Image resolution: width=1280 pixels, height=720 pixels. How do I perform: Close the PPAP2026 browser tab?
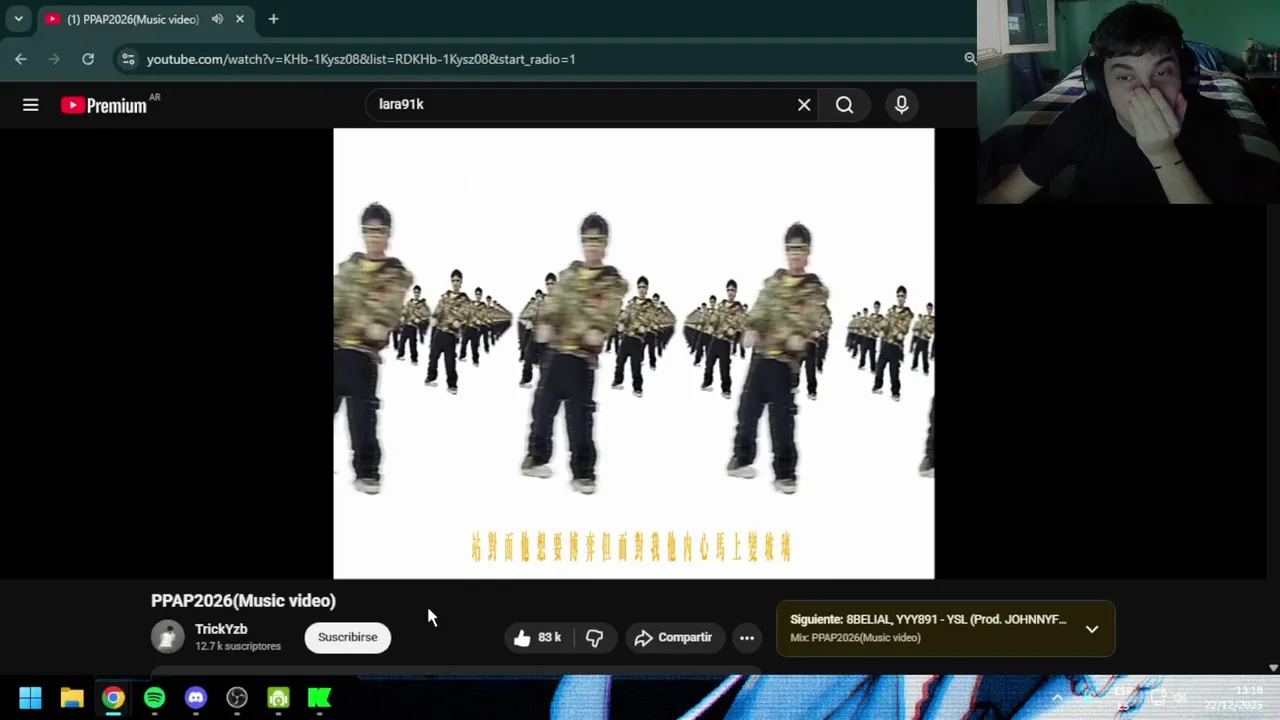240,19
